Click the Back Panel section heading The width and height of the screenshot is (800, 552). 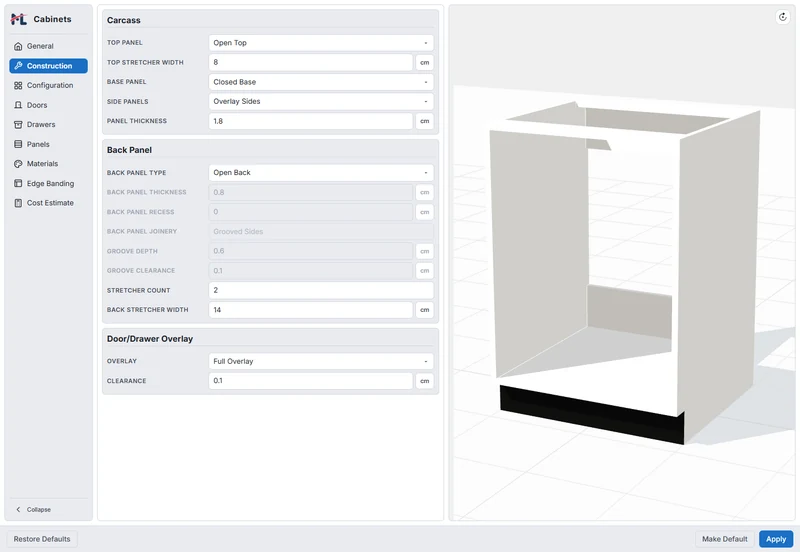pyautogui.click(x=129, y=150)
